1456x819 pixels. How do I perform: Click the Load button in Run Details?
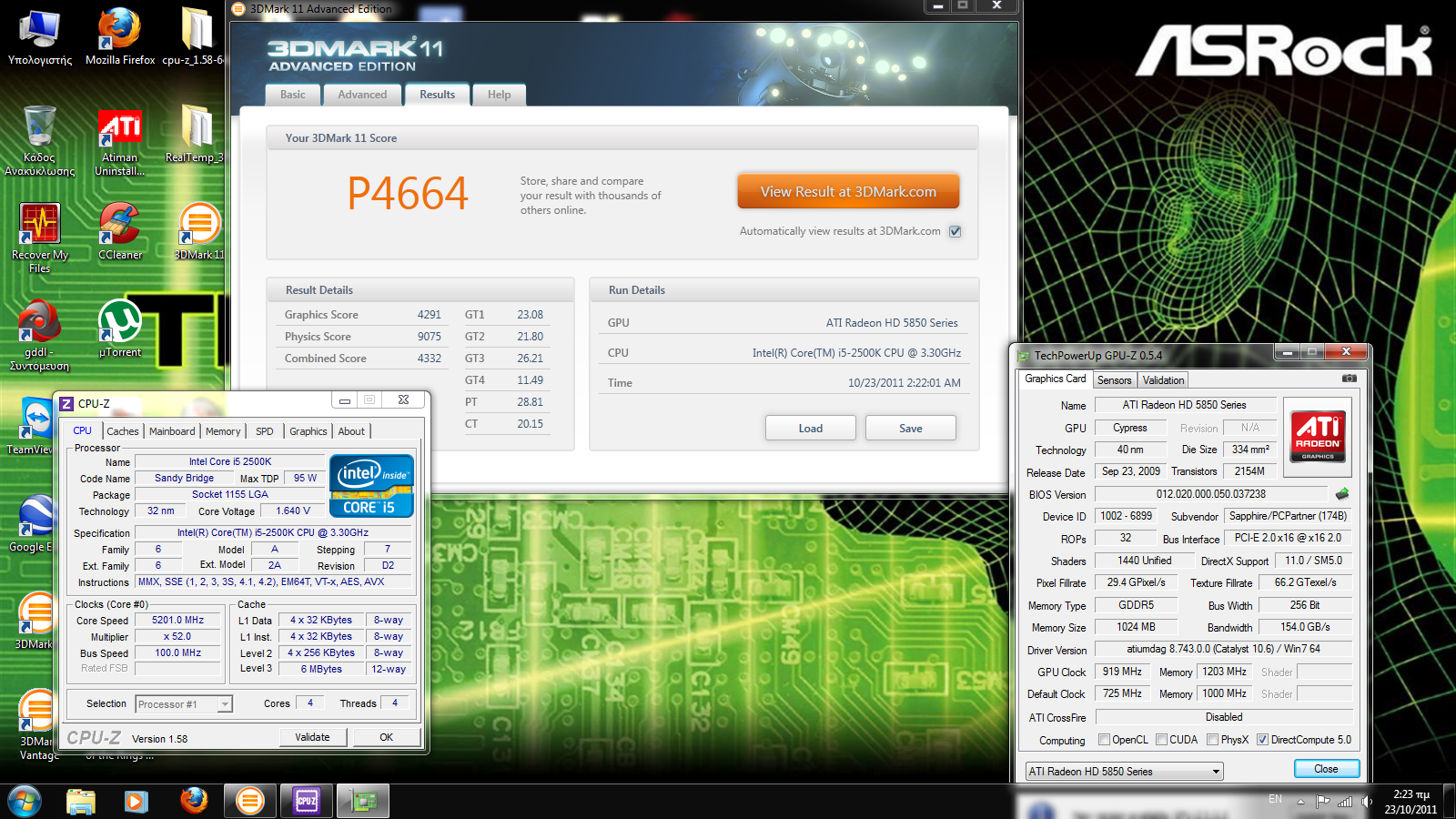tap(810, 429)
